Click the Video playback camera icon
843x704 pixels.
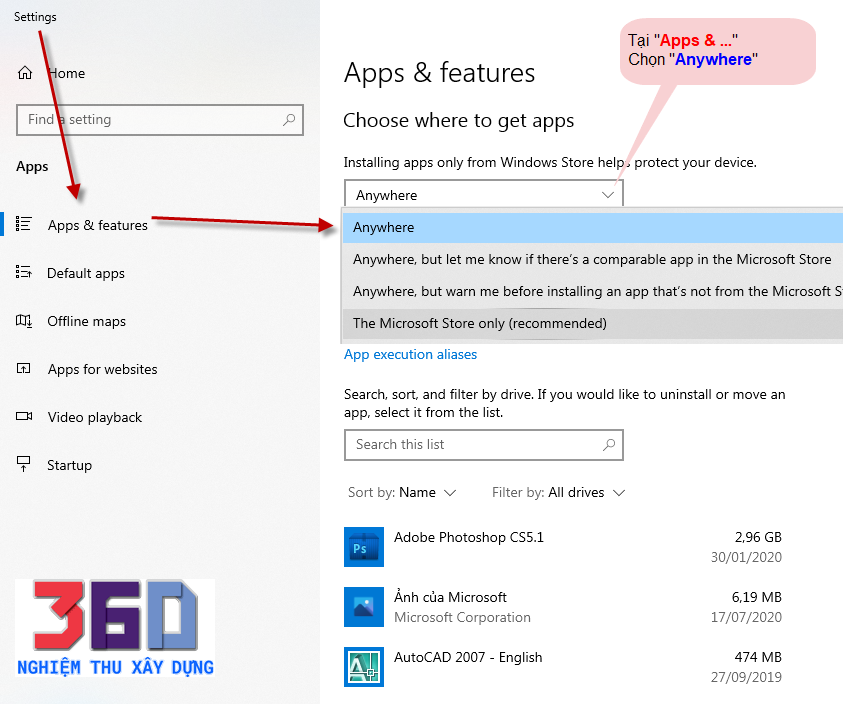click(x=24, y=416)
